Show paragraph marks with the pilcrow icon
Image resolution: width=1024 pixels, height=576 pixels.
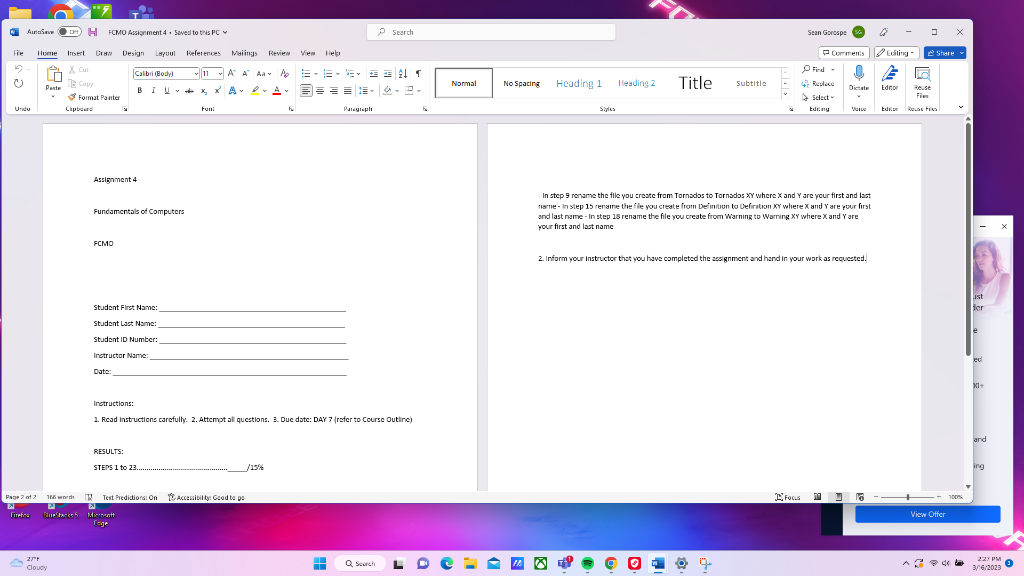[417, 72]
